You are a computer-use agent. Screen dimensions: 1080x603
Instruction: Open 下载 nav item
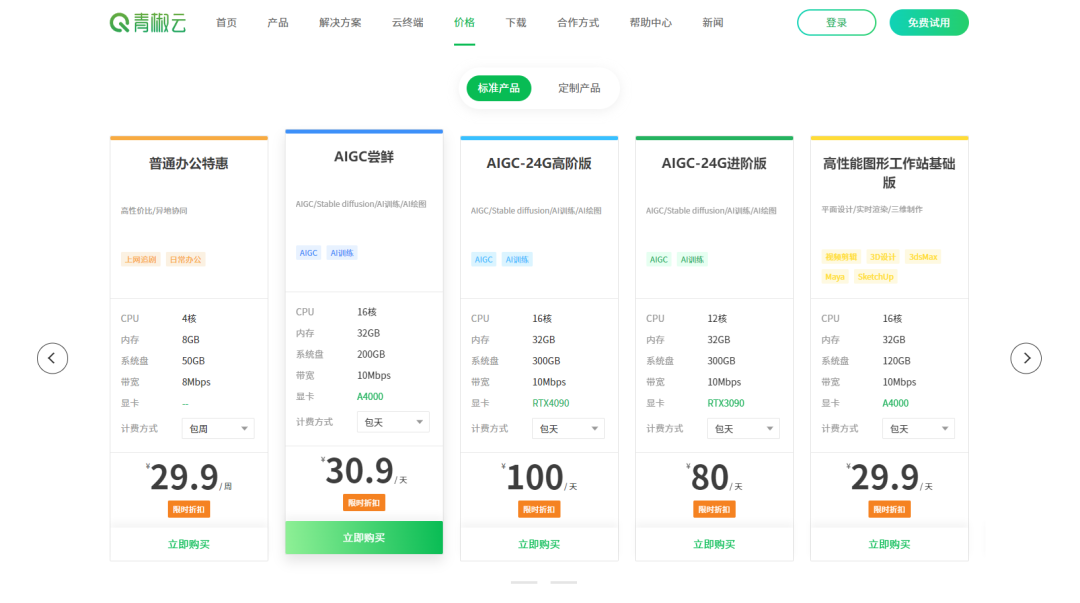(516, 23)
